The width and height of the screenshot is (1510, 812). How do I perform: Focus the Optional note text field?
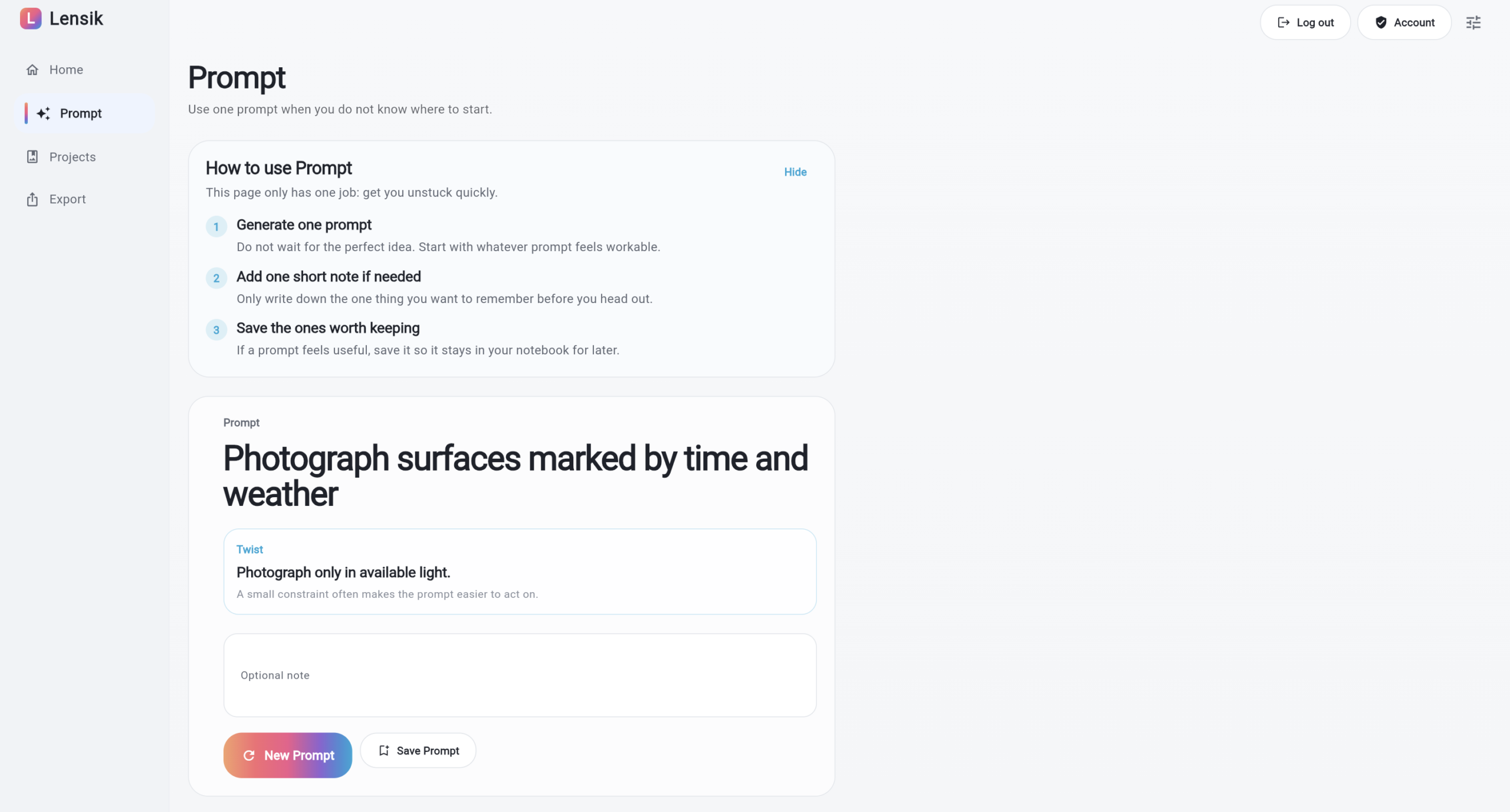pyautogui.click(x=519, y=675)
